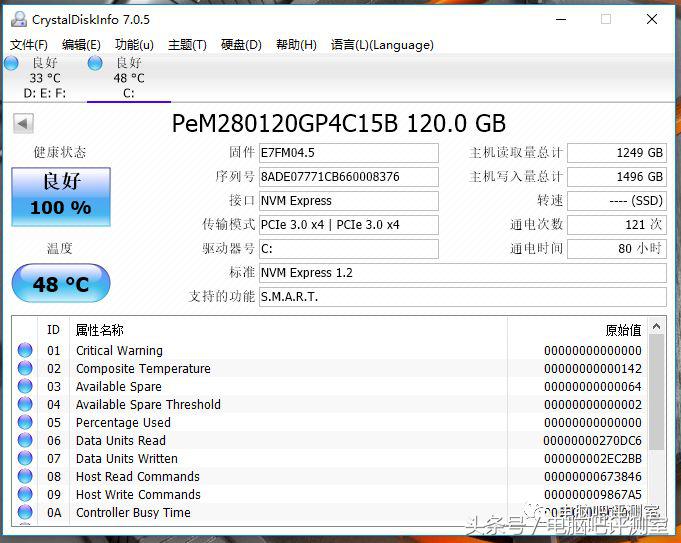Viewport: 681px width, 543px height.
Task: Open the 主题(T) menu
Action: click(x=187, y=45)
